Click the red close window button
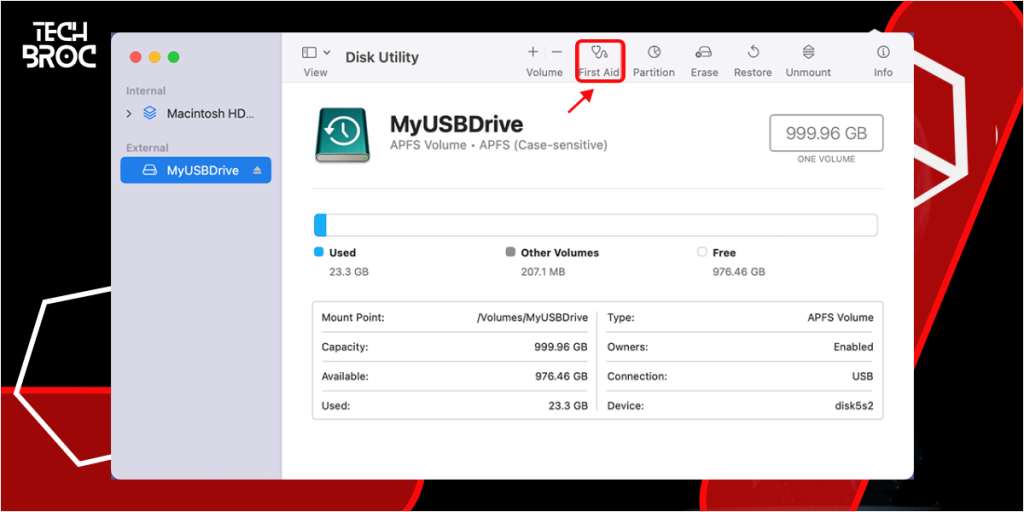1024x512 pixels. [x=135, y=57]
